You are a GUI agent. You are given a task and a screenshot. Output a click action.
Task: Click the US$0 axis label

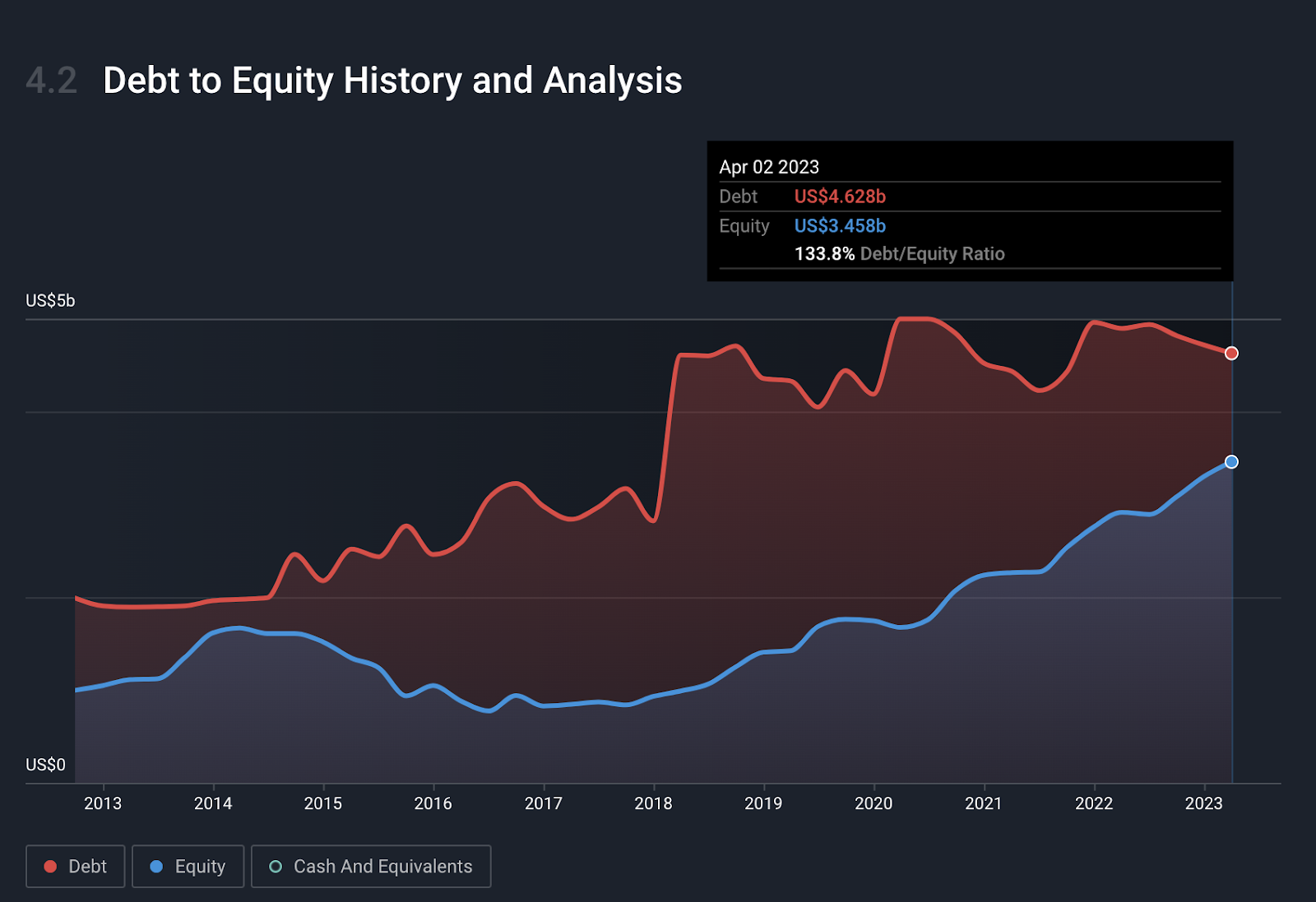point(45,765)
